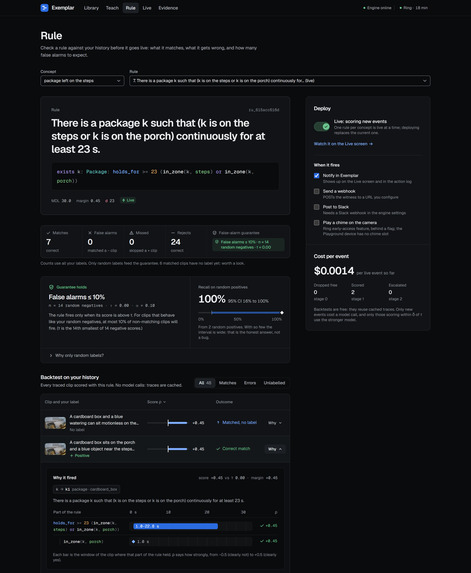The image size is (471, 573).
Task: Click the Scored stage 1 value
Action: (x=353, y=292)
